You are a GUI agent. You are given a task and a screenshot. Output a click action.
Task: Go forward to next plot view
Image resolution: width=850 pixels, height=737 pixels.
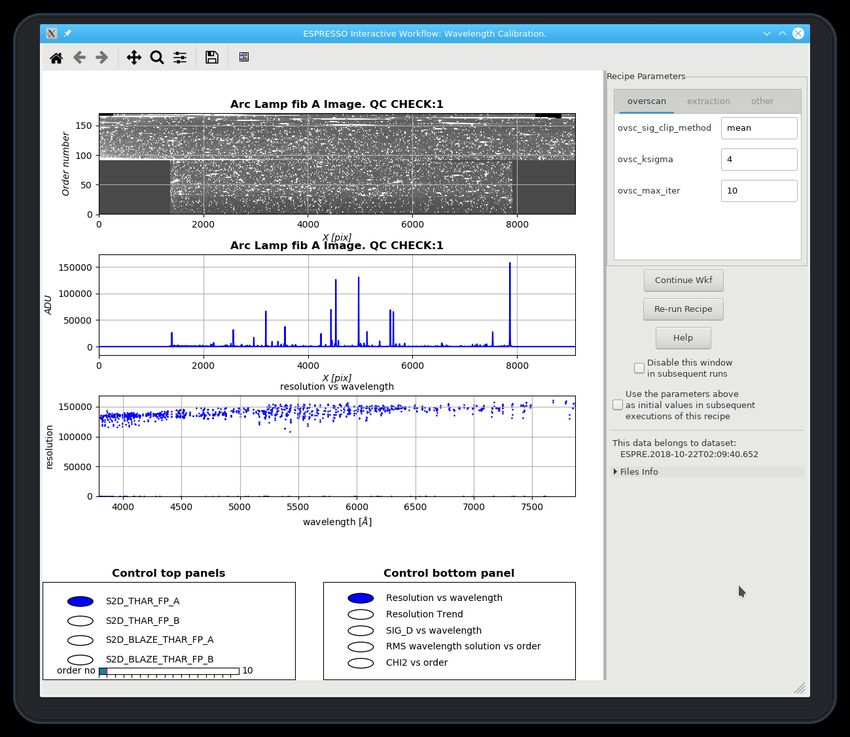pyautogui.click(x=102, y=57)
